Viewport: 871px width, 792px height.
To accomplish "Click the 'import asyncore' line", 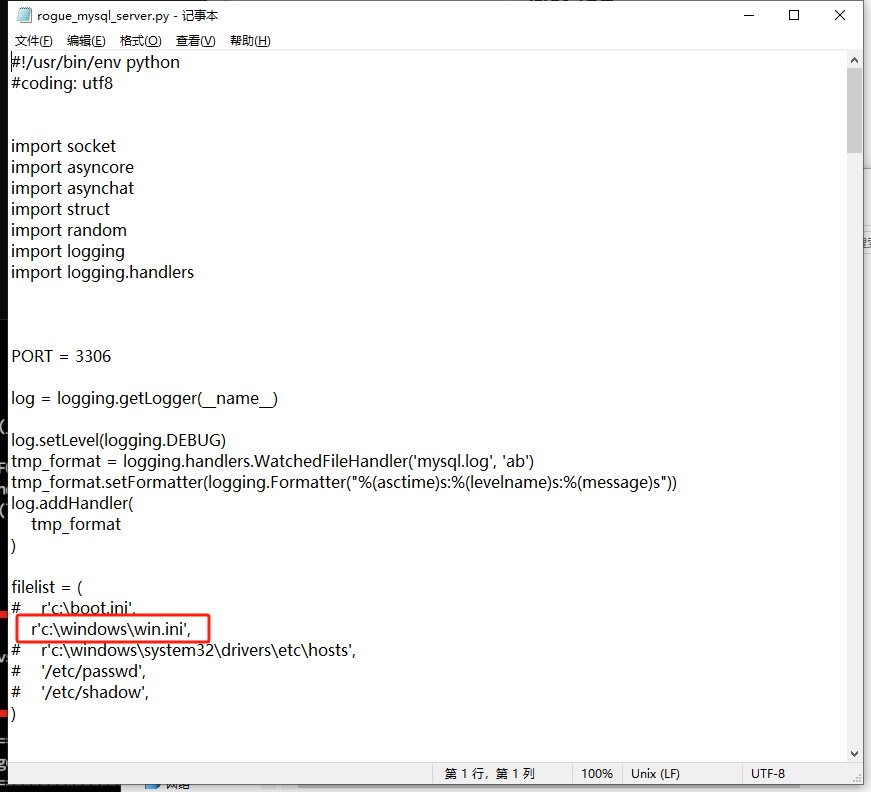I will (72, 167).
